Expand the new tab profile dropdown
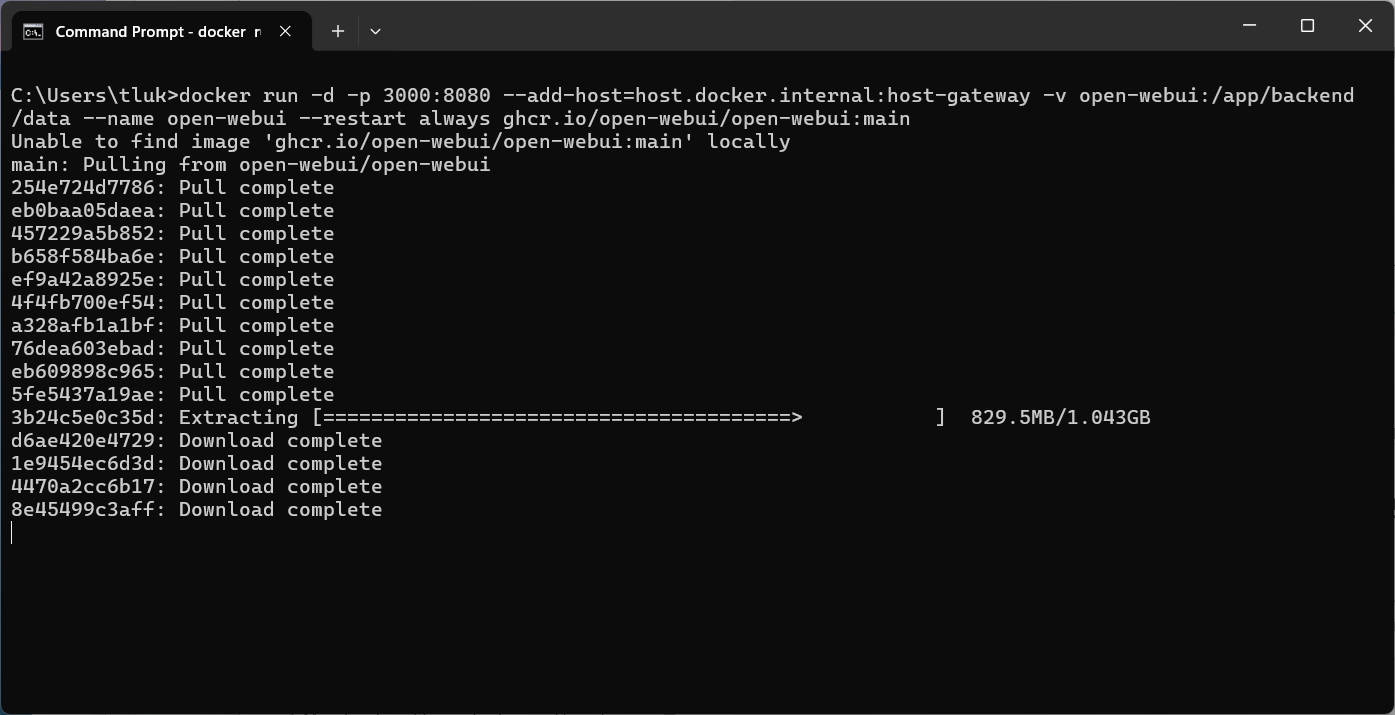 pos(375,31)
